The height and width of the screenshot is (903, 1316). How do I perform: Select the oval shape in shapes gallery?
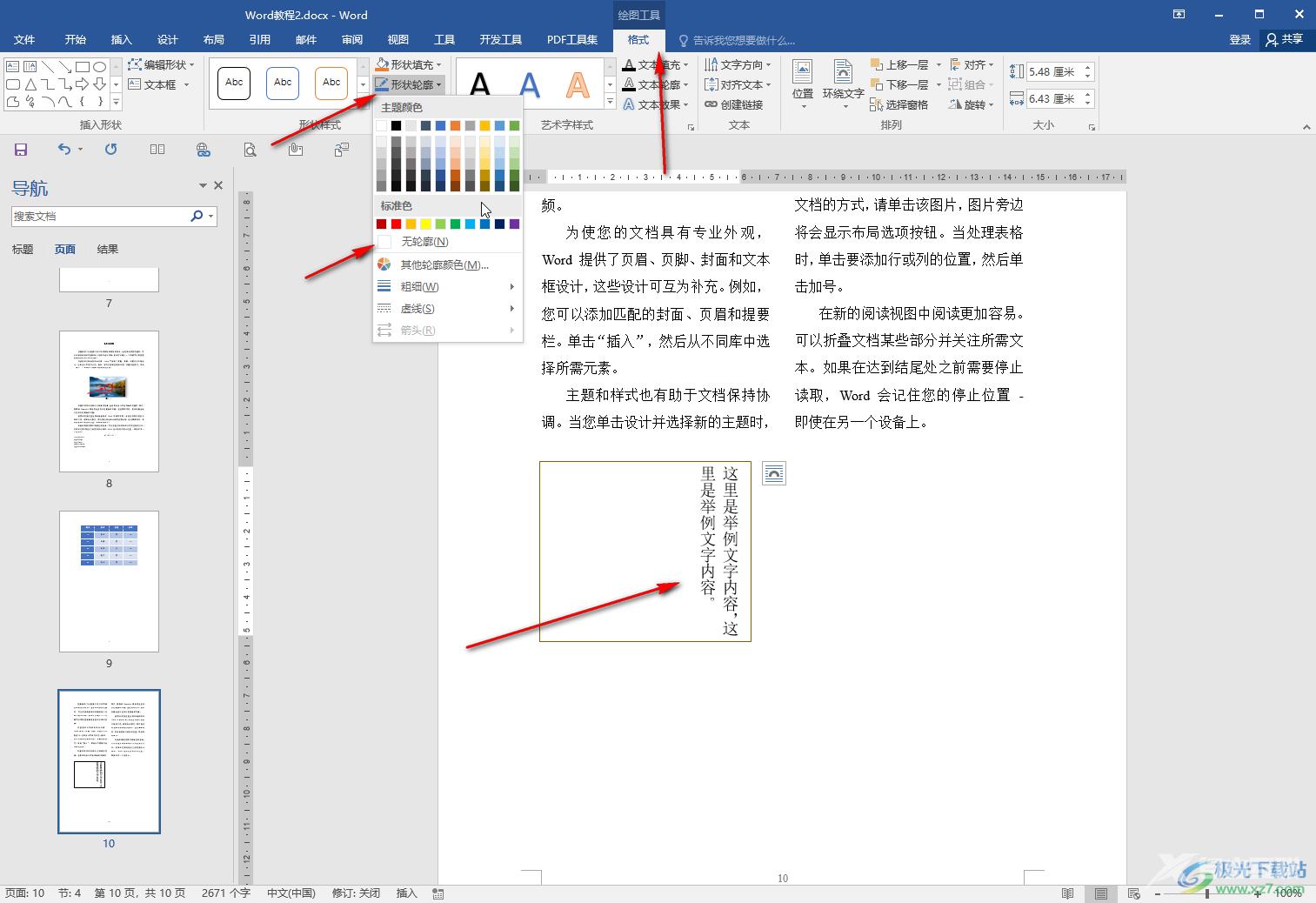(100, 67)
